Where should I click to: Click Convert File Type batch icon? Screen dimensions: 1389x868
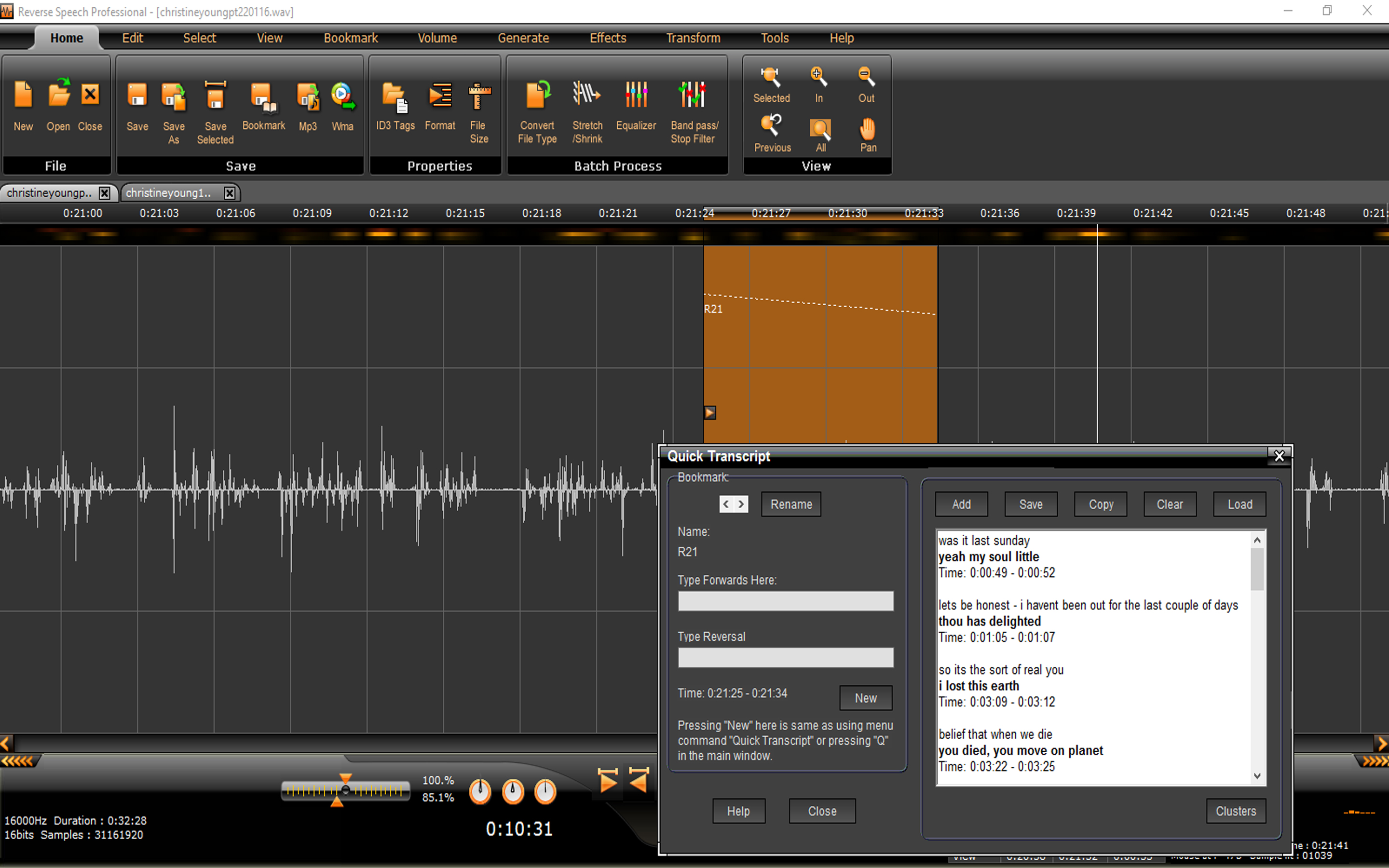pos(538,94)
